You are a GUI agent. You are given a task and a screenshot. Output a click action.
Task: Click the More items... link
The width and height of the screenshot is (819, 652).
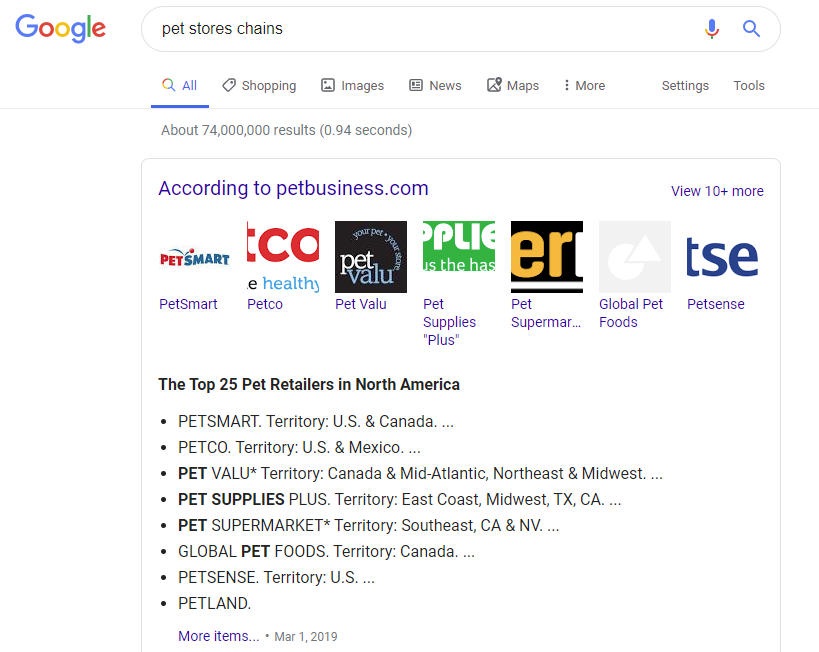pyautogui.click(x=218, y=636)
